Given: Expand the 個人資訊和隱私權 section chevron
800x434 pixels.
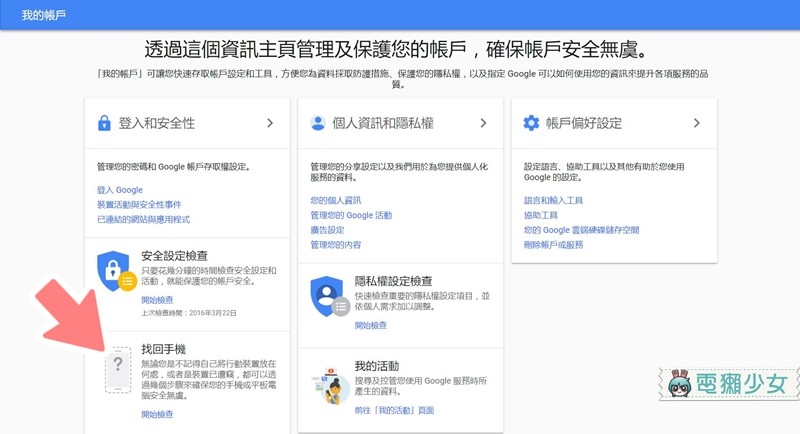Looking at the screenshot, I should pos(483,123).
